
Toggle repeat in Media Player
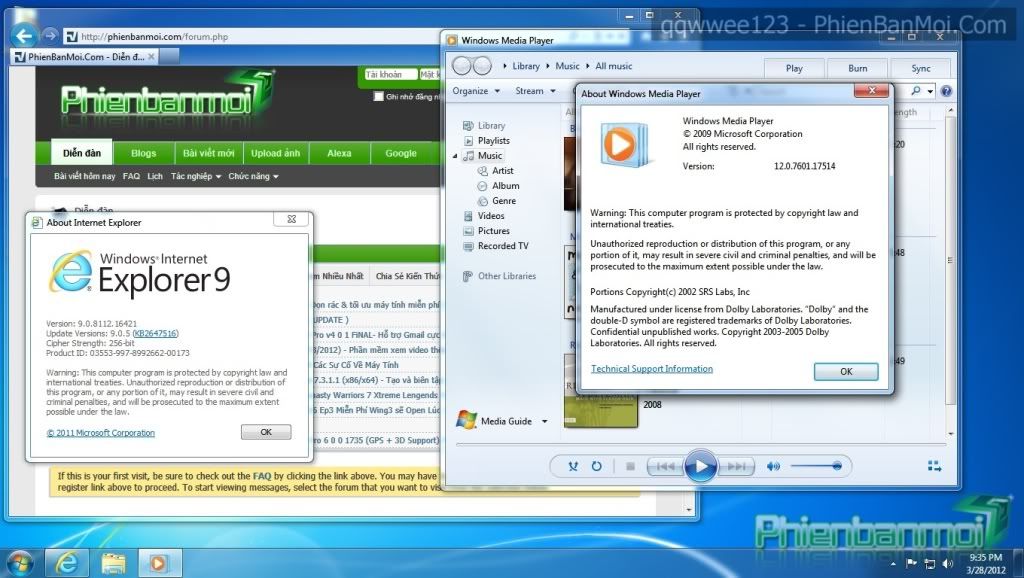[x=596, y=466]
